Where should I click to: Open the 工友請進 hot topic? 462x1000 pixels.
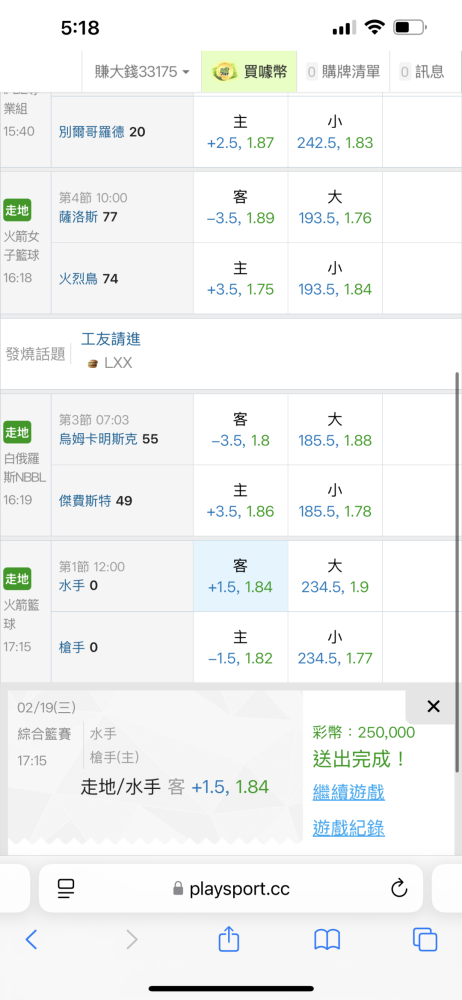point(111,339)
